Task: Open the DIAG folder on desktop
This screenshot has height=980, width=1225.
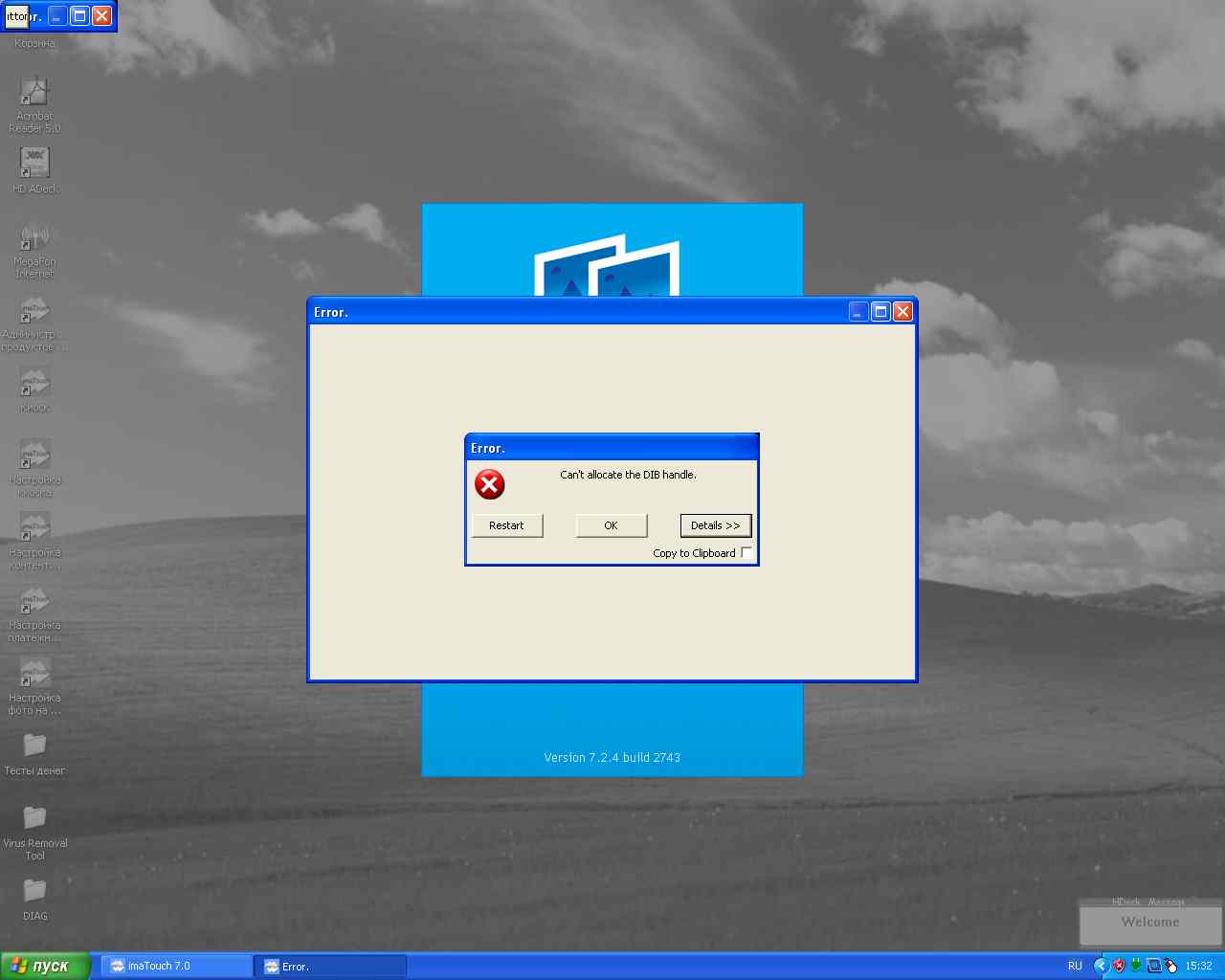Action: 34,891
